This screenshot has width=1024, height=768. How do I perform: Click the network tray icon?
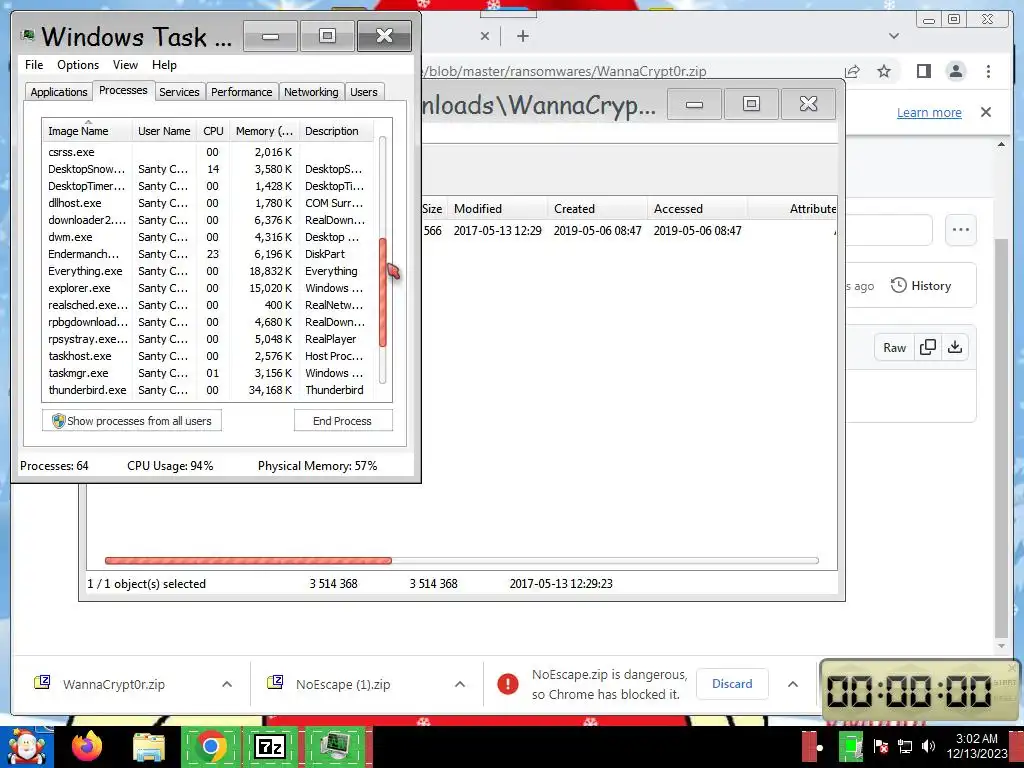tap(905, 746)
